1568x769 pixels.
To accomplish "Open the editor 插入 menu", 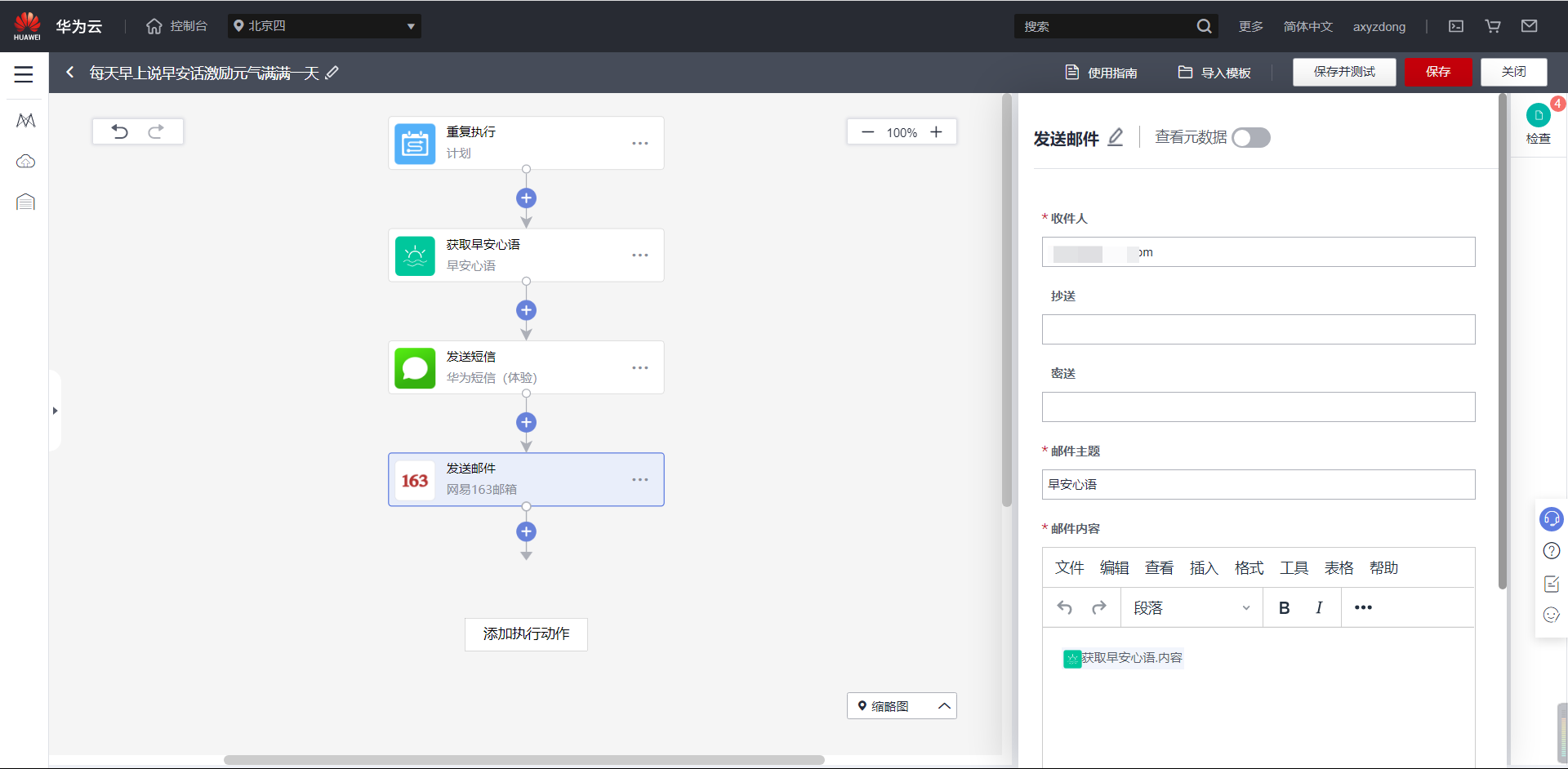I will click(x=1204, y=568).
